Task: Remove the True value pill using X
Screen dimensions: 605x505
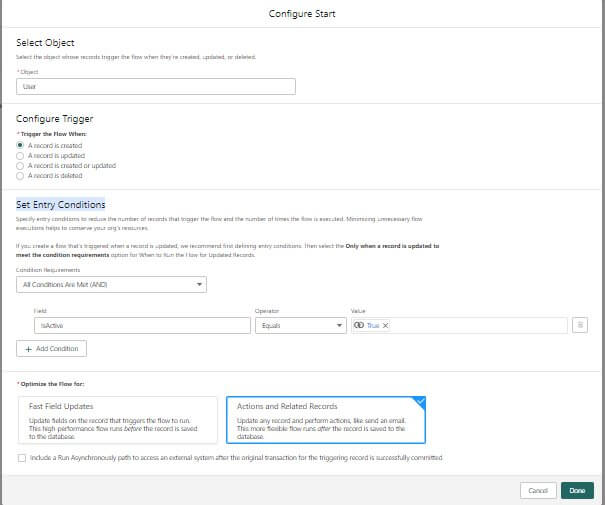Action: tap(386, 325)
